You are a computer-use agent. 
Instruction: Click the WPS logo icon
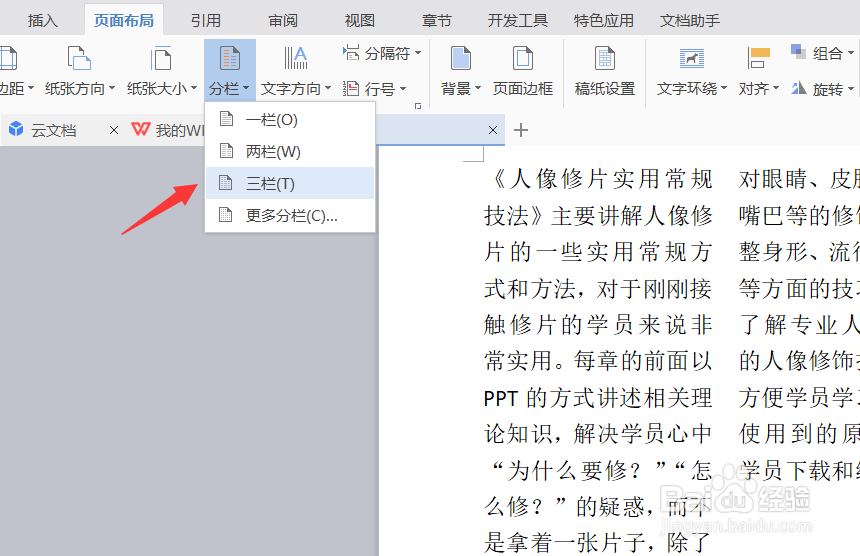tap(141, 129)
